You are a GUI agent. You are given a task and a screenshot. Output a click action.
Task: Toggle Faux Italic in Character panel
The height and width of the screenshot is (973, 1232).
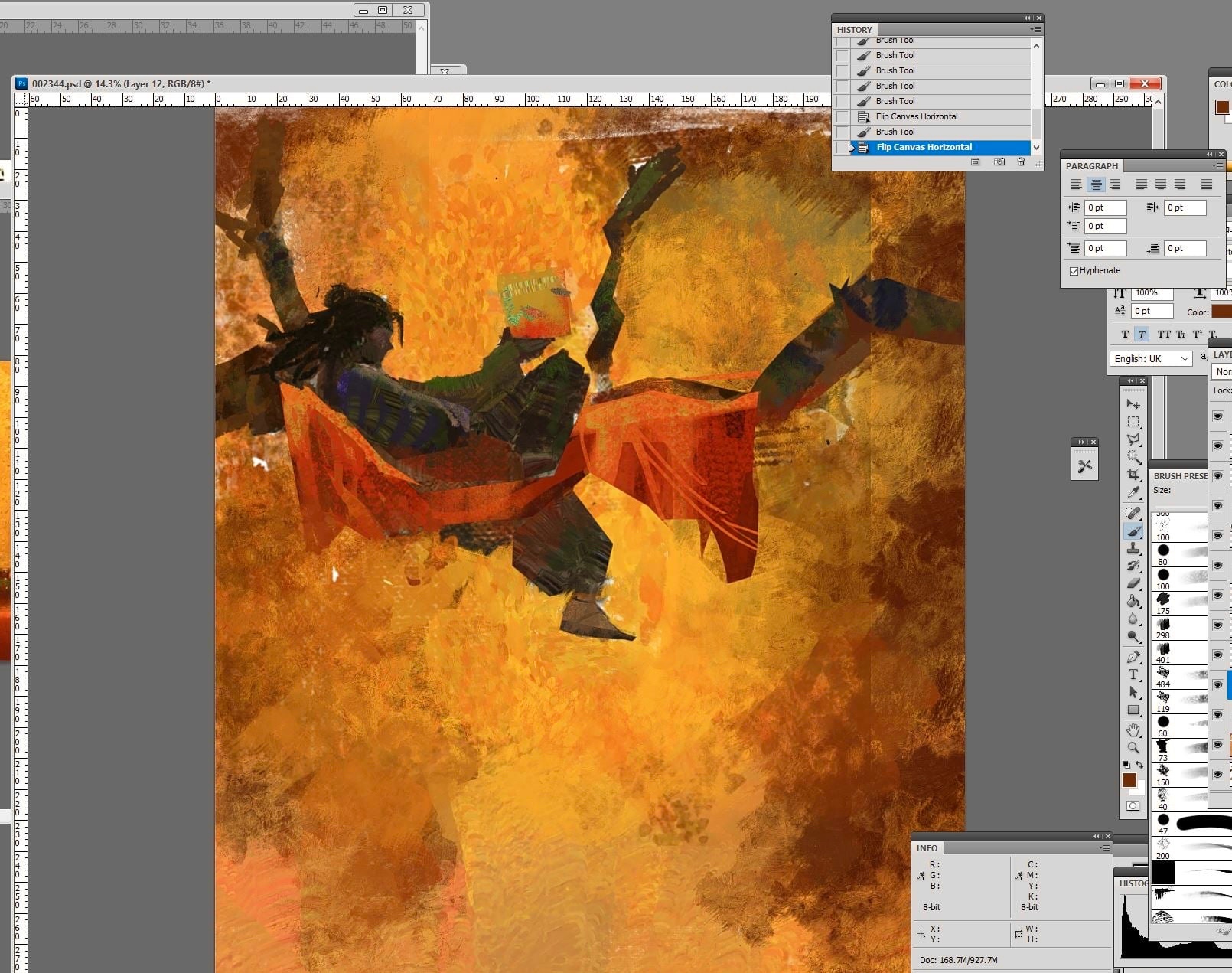[1142, 335]
